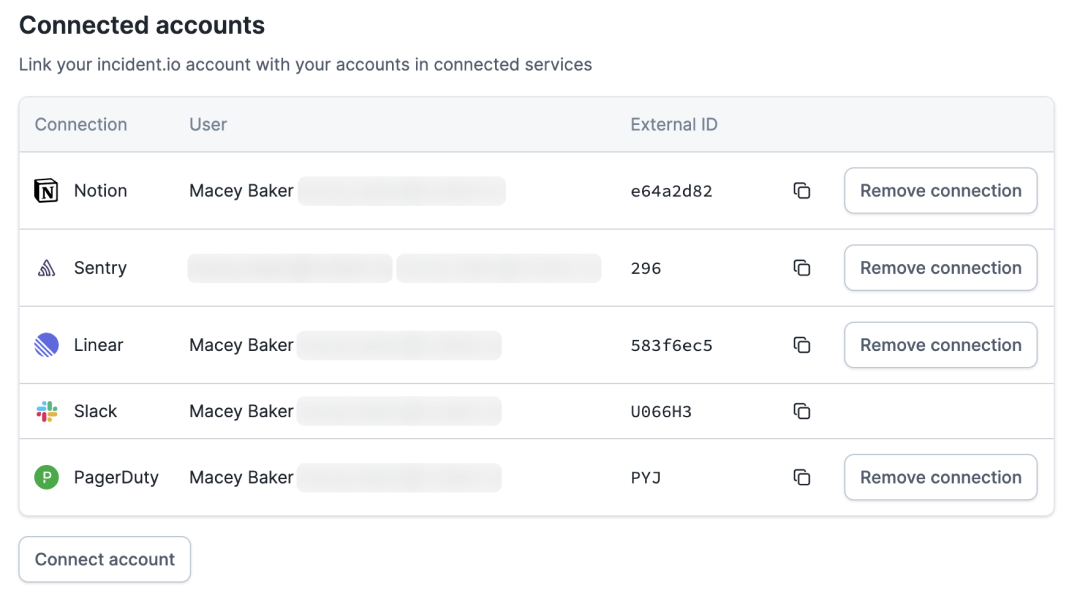The height and width of the screenshot is (594, 1068).
Task: Select the User column header
Action: 208,125
